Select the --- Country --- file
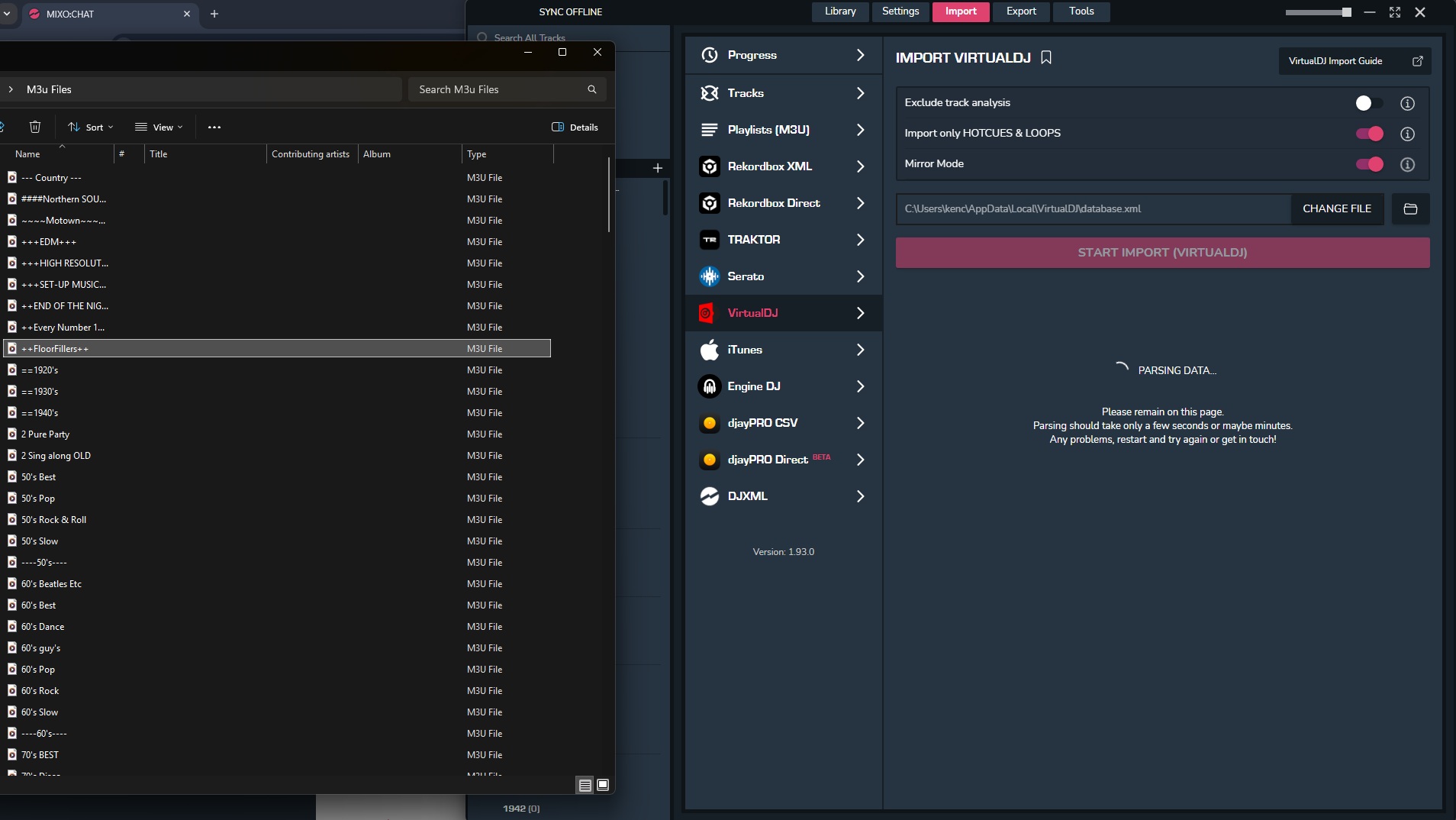 tap(277, 178)
